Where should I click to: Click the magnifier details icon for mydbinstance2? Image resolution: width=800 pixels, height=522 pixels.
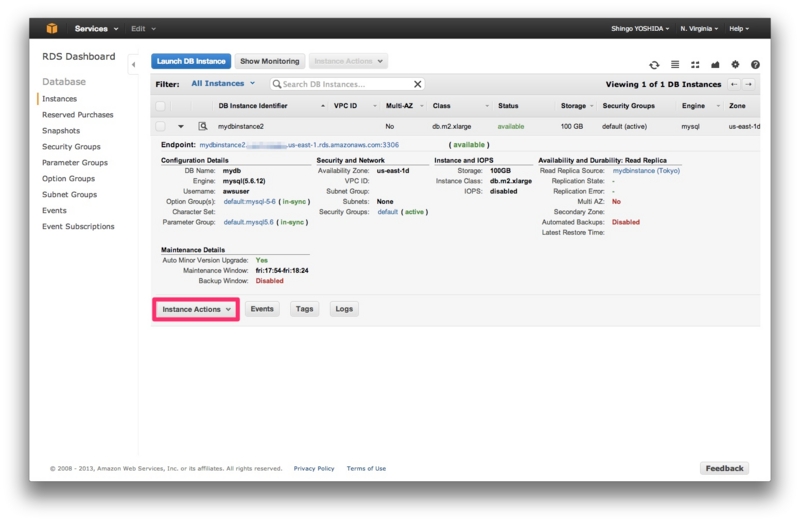pyautogui.click(x=203, y=126)
